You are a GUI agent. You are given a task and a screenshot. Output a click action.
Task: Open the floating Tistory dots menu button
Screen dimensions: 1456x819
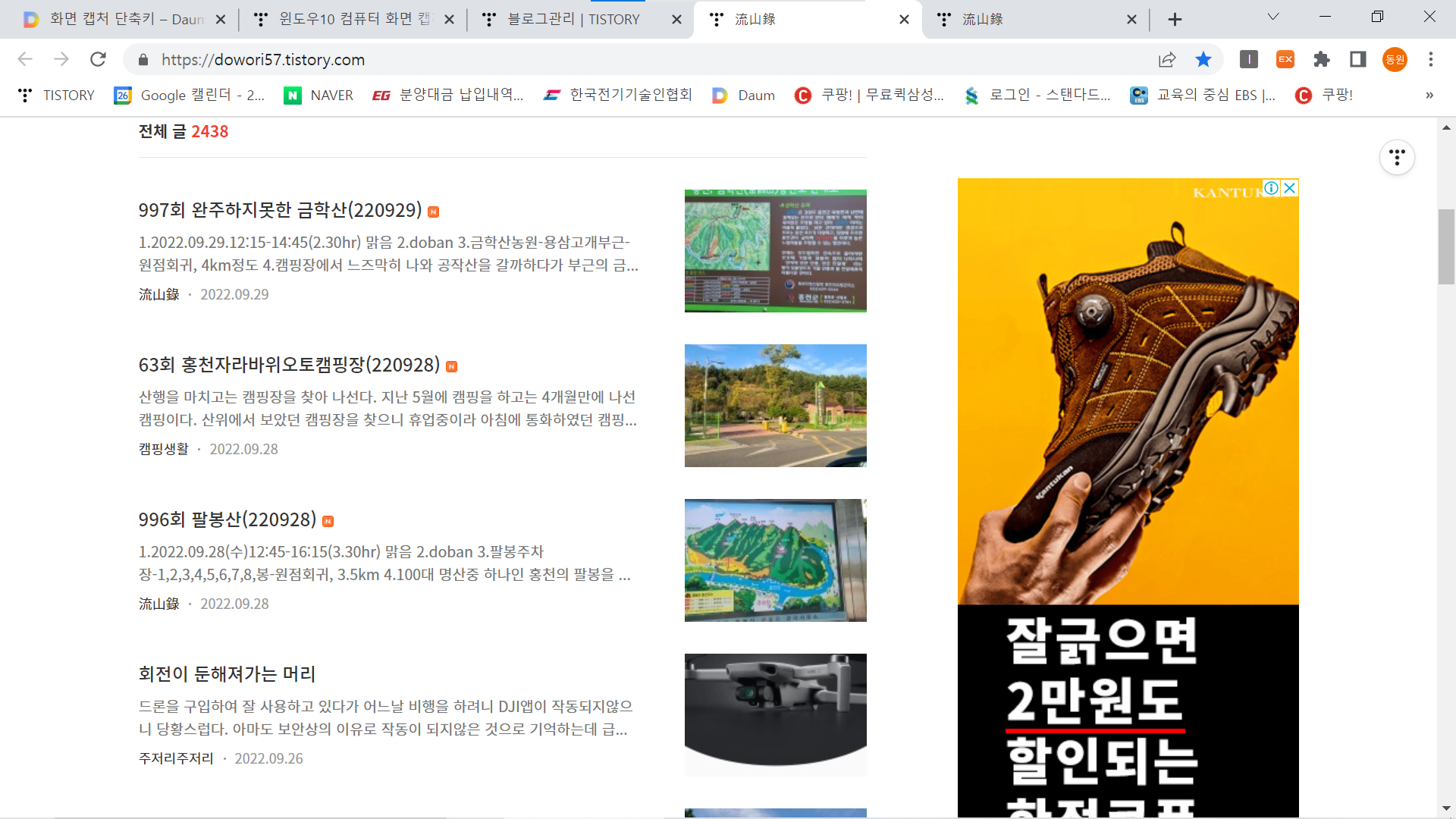(1397, 158)
